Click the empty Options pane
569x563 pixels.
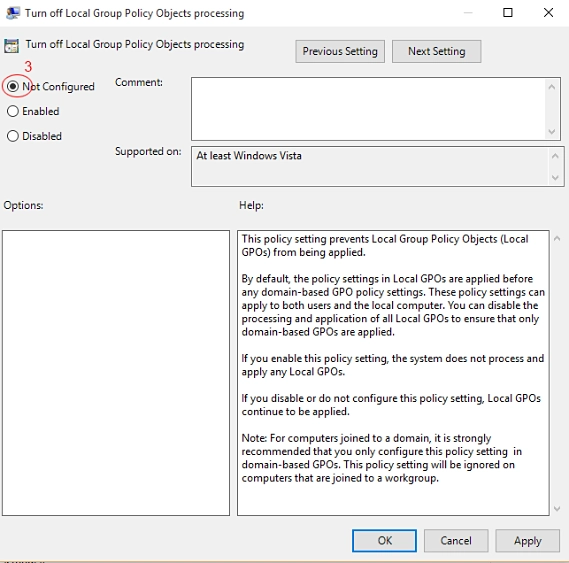coord(116,373)
